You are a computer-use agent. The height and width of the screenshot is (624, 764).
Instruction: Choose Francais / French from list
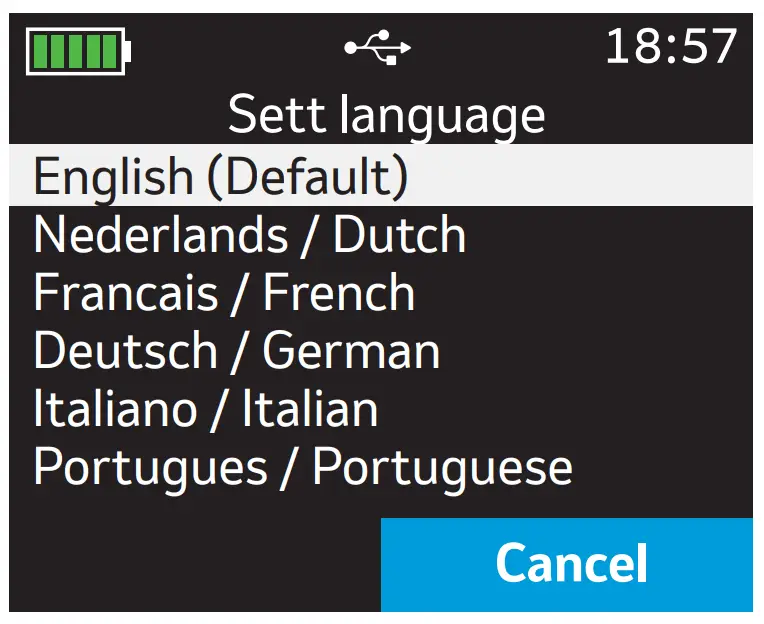[x=224, y=293]
